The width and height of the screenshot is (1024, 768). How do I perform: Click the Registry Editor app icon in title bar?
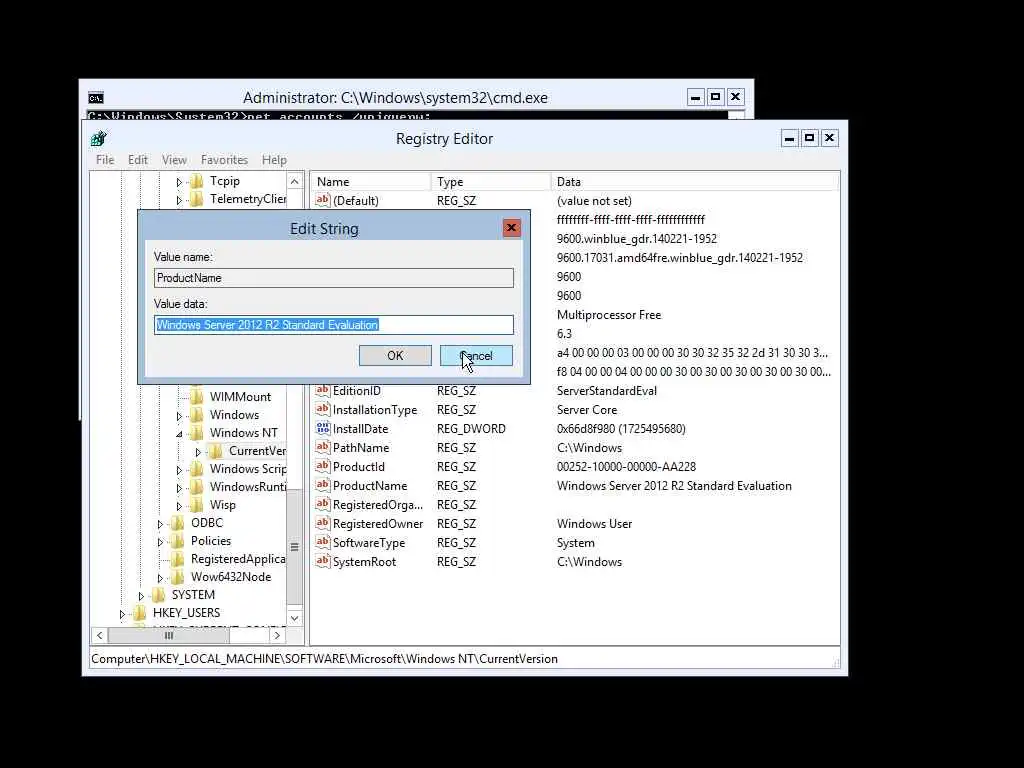99,138
